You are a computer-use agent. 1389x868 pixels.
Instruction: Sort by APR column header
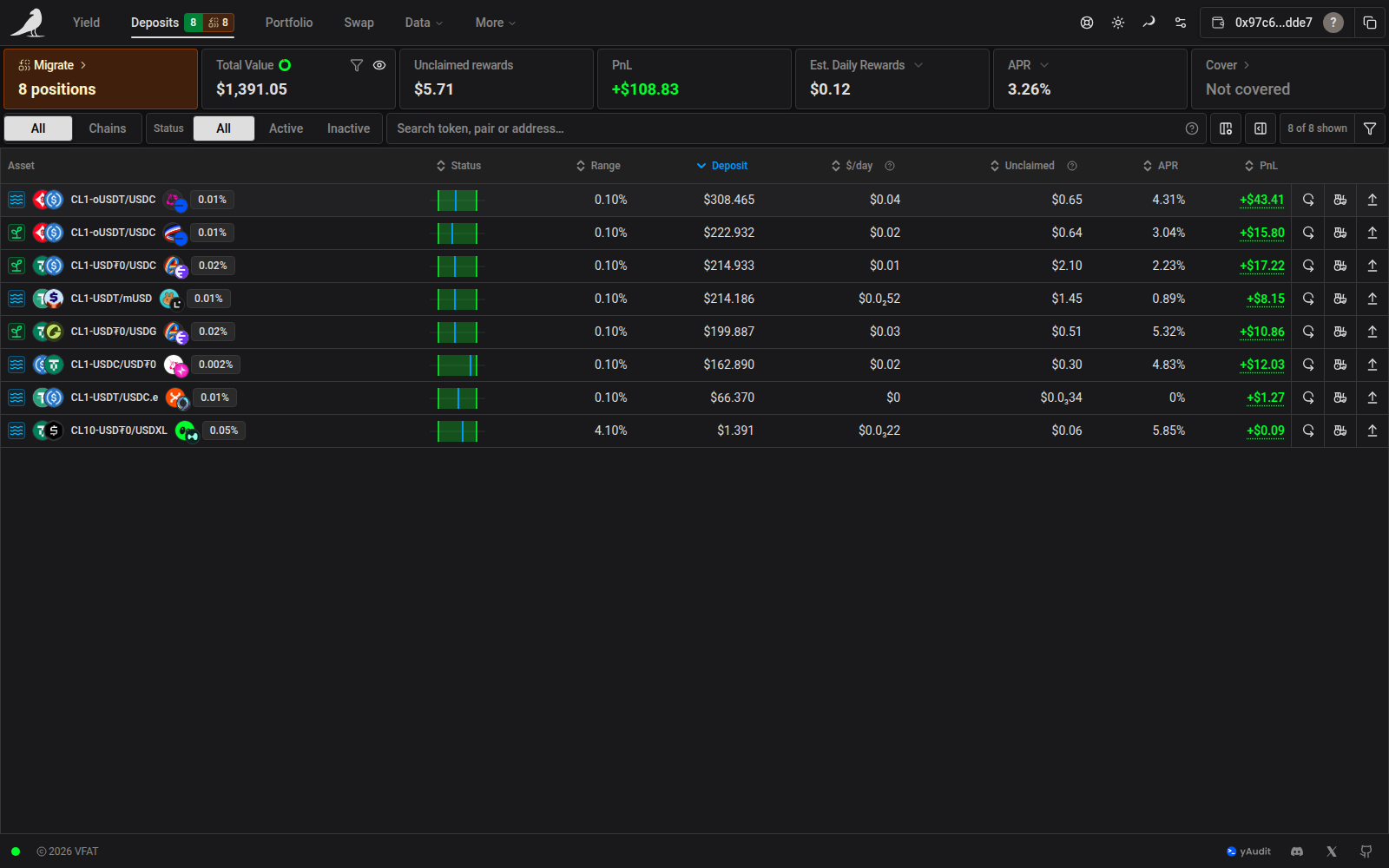click(1161, 166)
